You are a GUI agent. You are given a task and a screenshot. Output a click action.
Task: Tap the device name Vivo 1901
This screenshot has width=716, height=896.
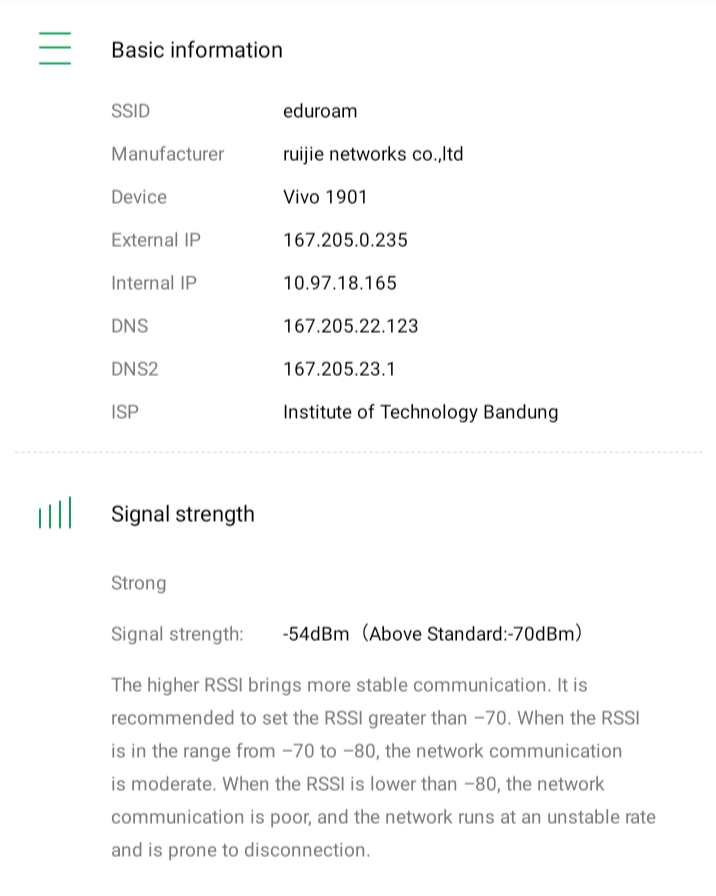click(x=324, y=197)
